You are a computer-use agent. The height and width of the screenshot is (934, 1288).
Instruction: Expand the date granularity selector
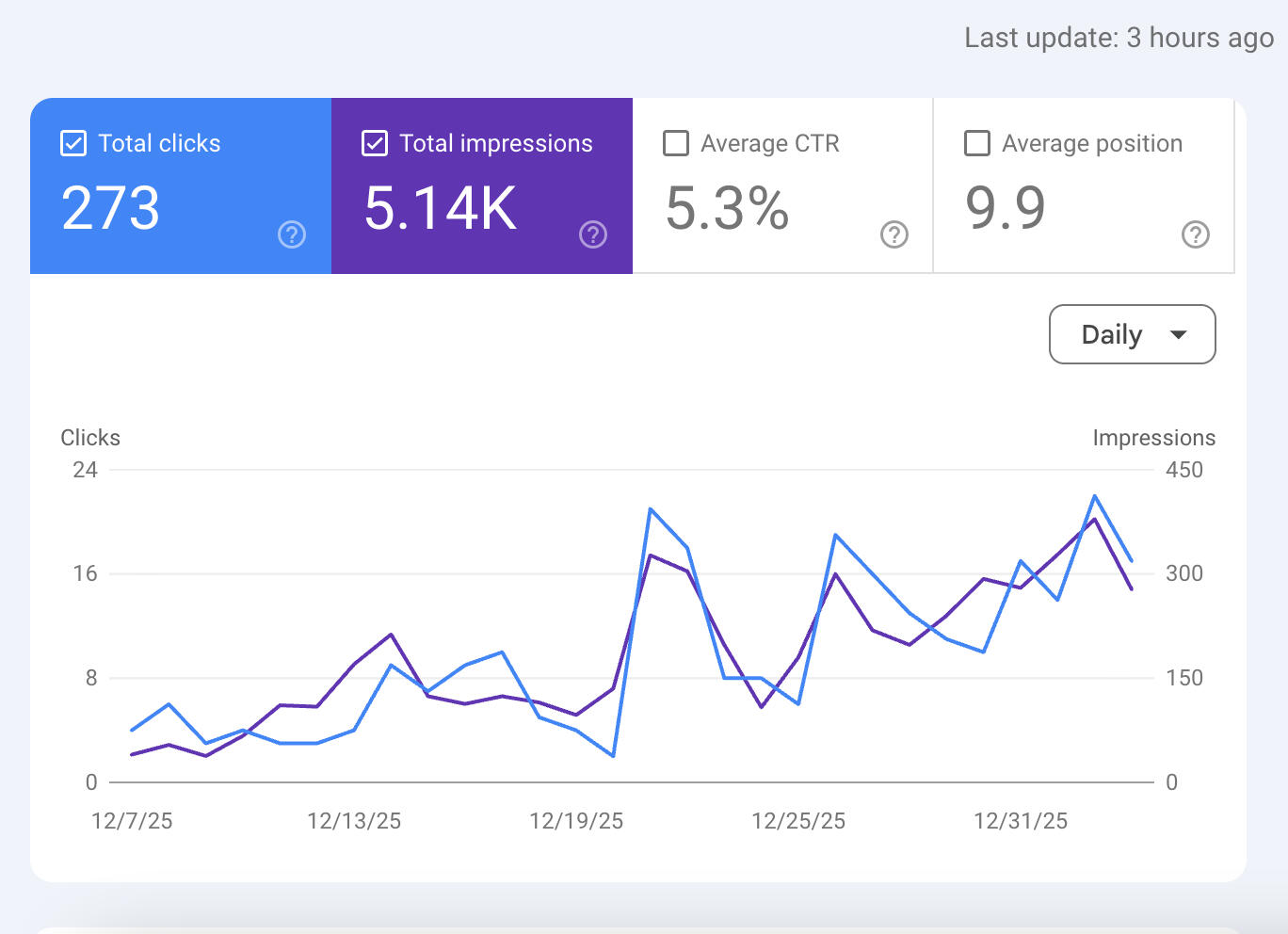[x=1132, y=334]
